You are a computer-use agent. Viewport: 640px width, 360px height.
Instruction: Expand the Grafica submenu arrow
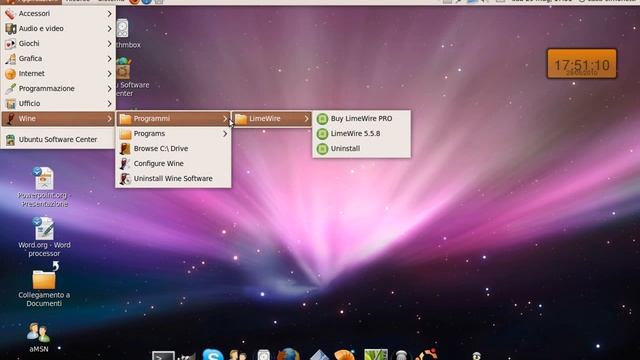[109, 58]
